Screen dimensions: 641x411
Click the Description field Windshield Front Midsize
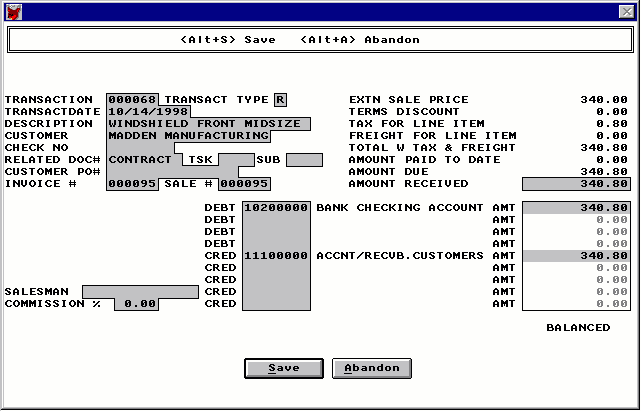[208, 124]
